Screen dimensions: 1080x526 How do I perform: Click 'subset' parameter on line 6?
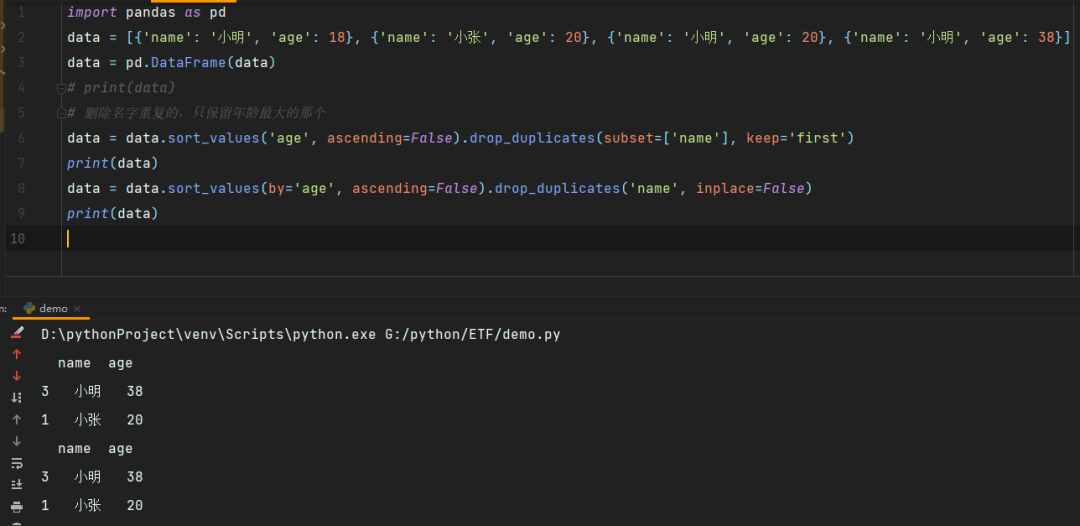pos(628,138)
